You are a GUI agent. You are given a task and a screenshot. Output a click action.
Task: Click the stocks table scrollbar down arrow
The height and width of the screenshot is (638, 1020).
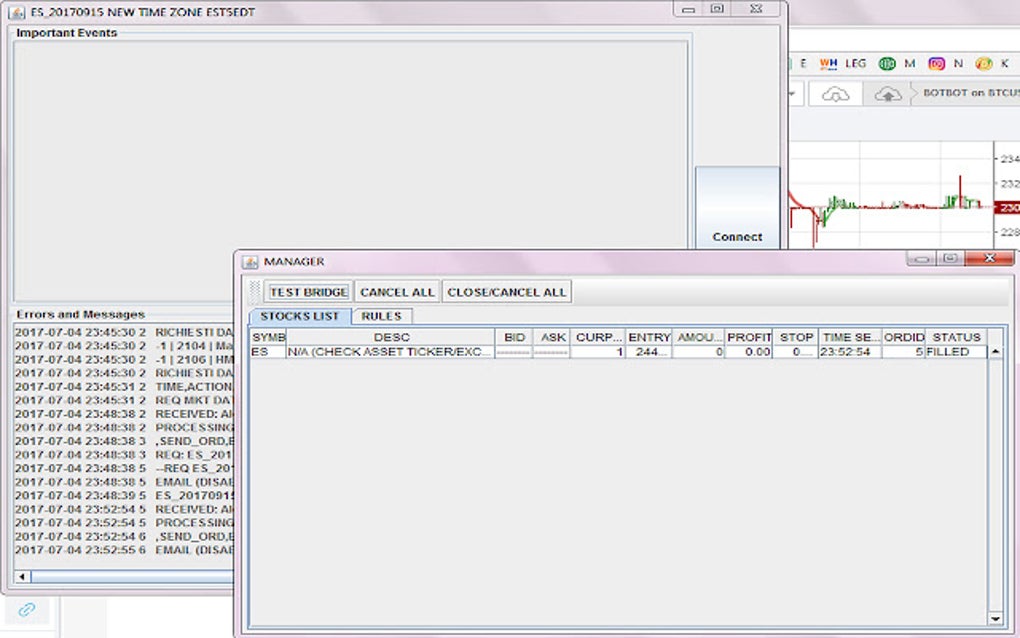pos(995,618)
